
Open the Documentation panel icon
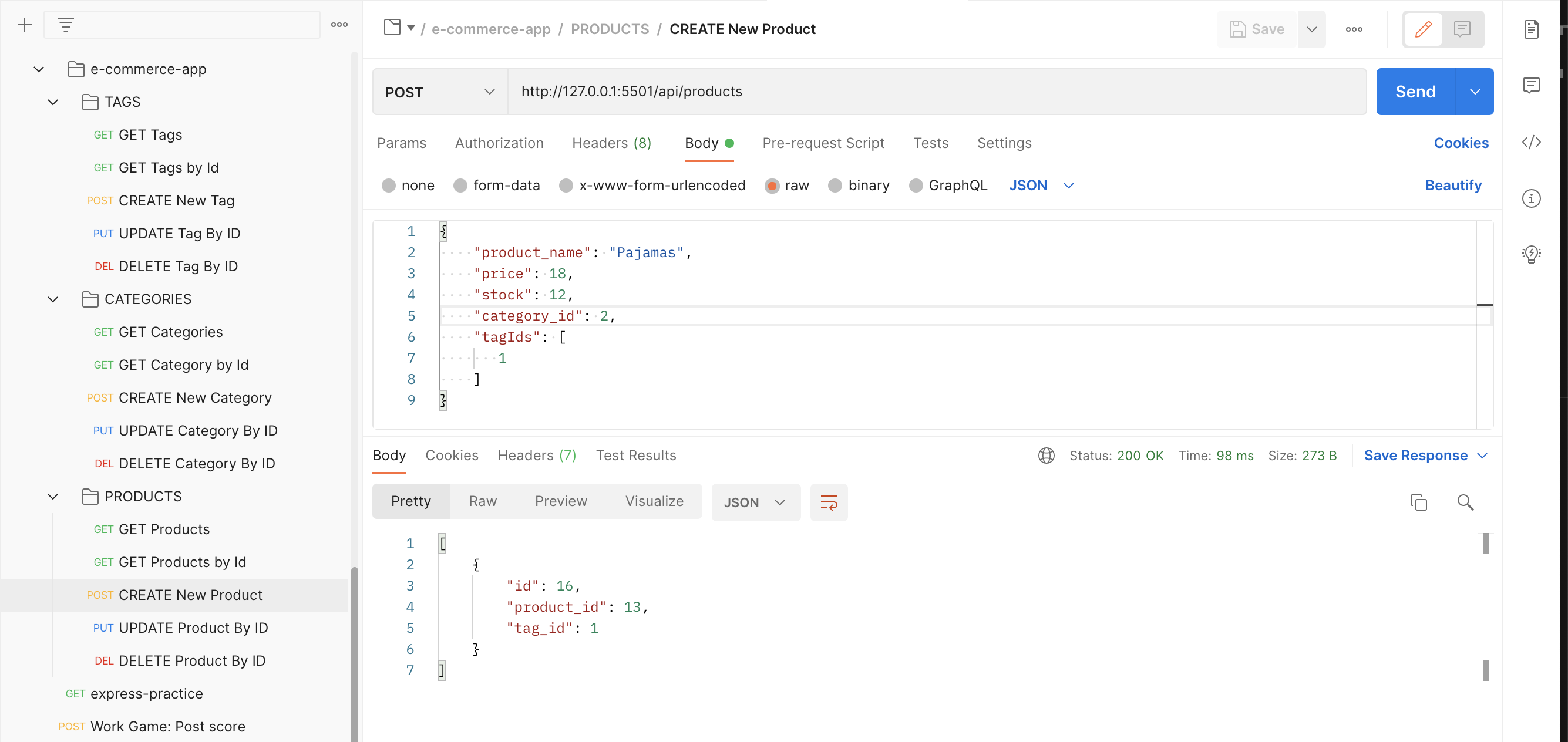[1532, 29]
